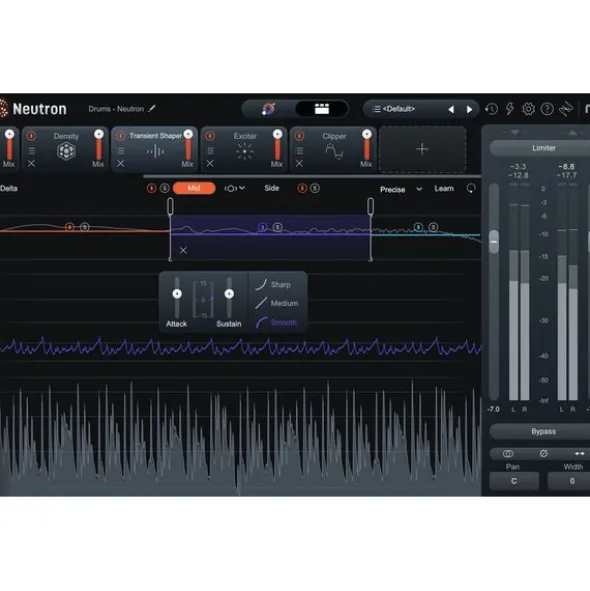The height and width of the screenshot is (591, 590).
Task: Open the Clipper module preset list icon
Action: [299, 151]
